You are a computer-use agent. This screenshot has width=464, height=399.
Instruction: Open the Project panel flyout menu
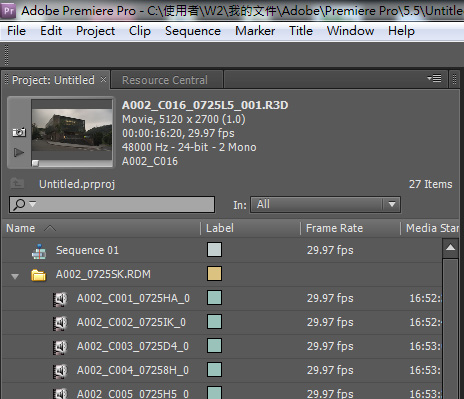[434, 78]
